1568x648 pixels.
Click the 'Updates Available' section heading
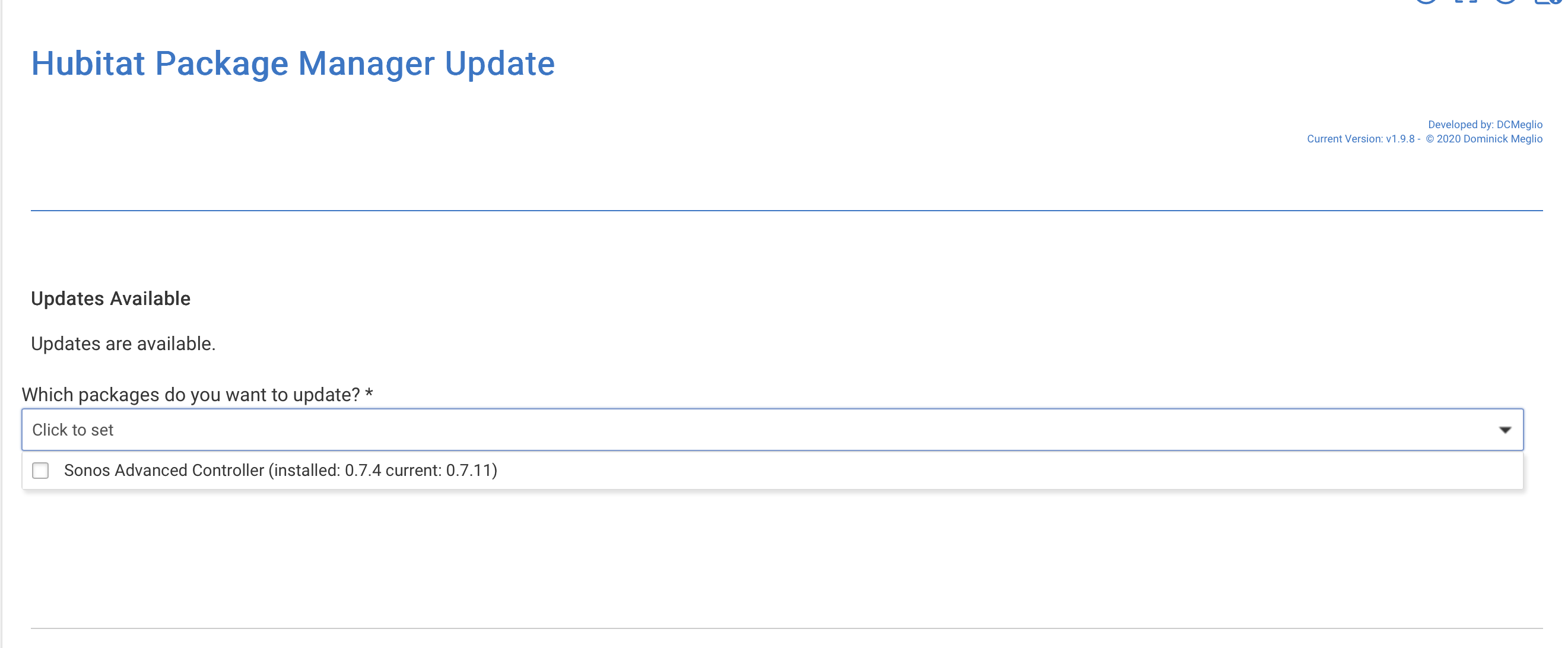click(110, 298)
